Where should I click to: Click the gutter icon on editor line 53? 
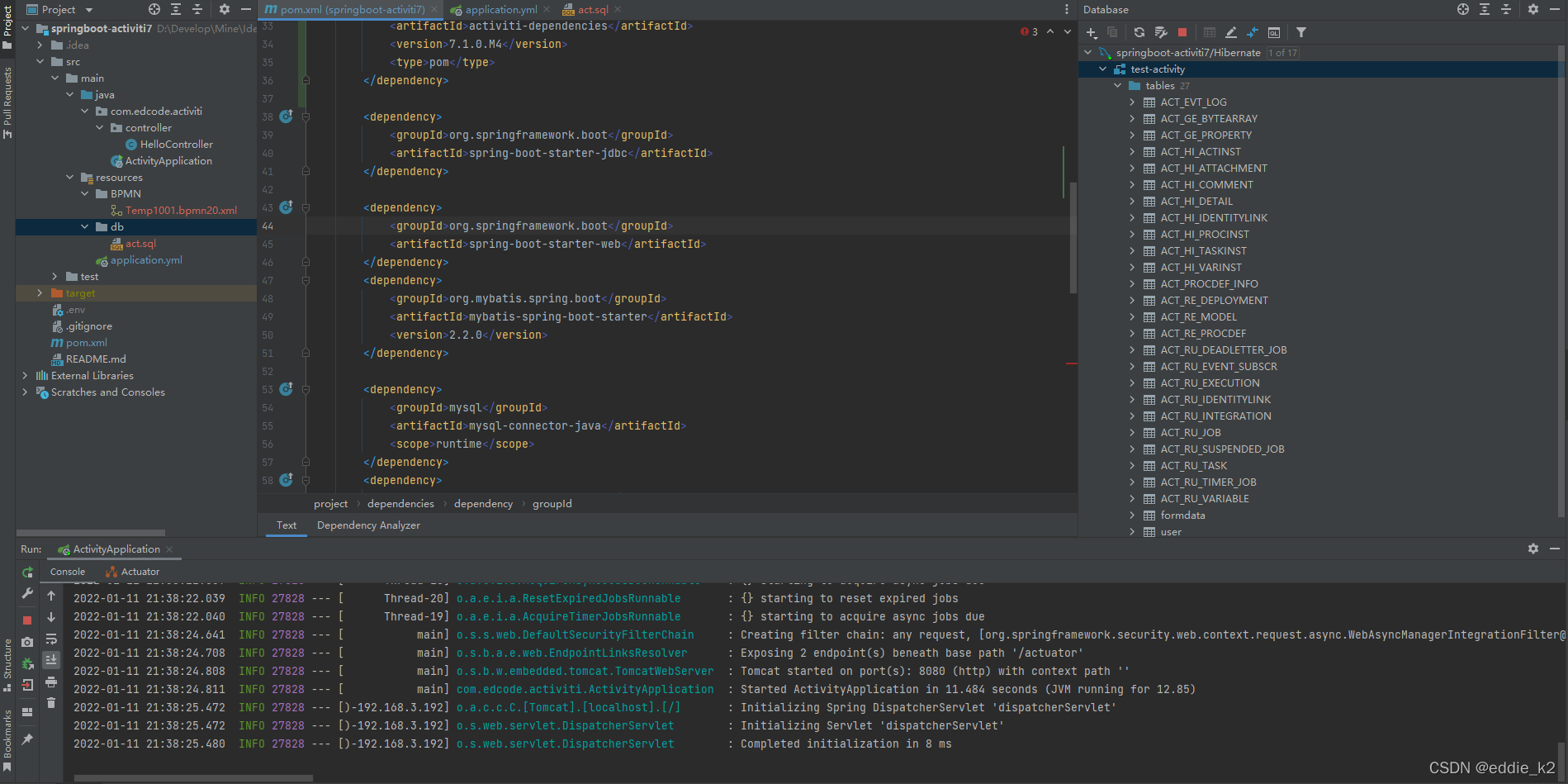pyautogui.click(x=287, y=389)
